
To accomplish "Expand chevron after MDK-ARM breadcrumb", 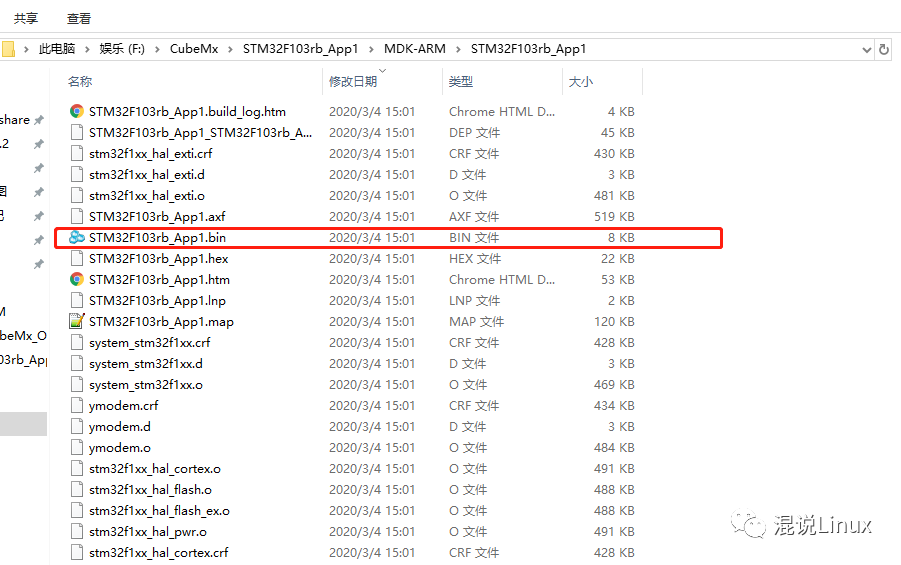I will 459,49.
